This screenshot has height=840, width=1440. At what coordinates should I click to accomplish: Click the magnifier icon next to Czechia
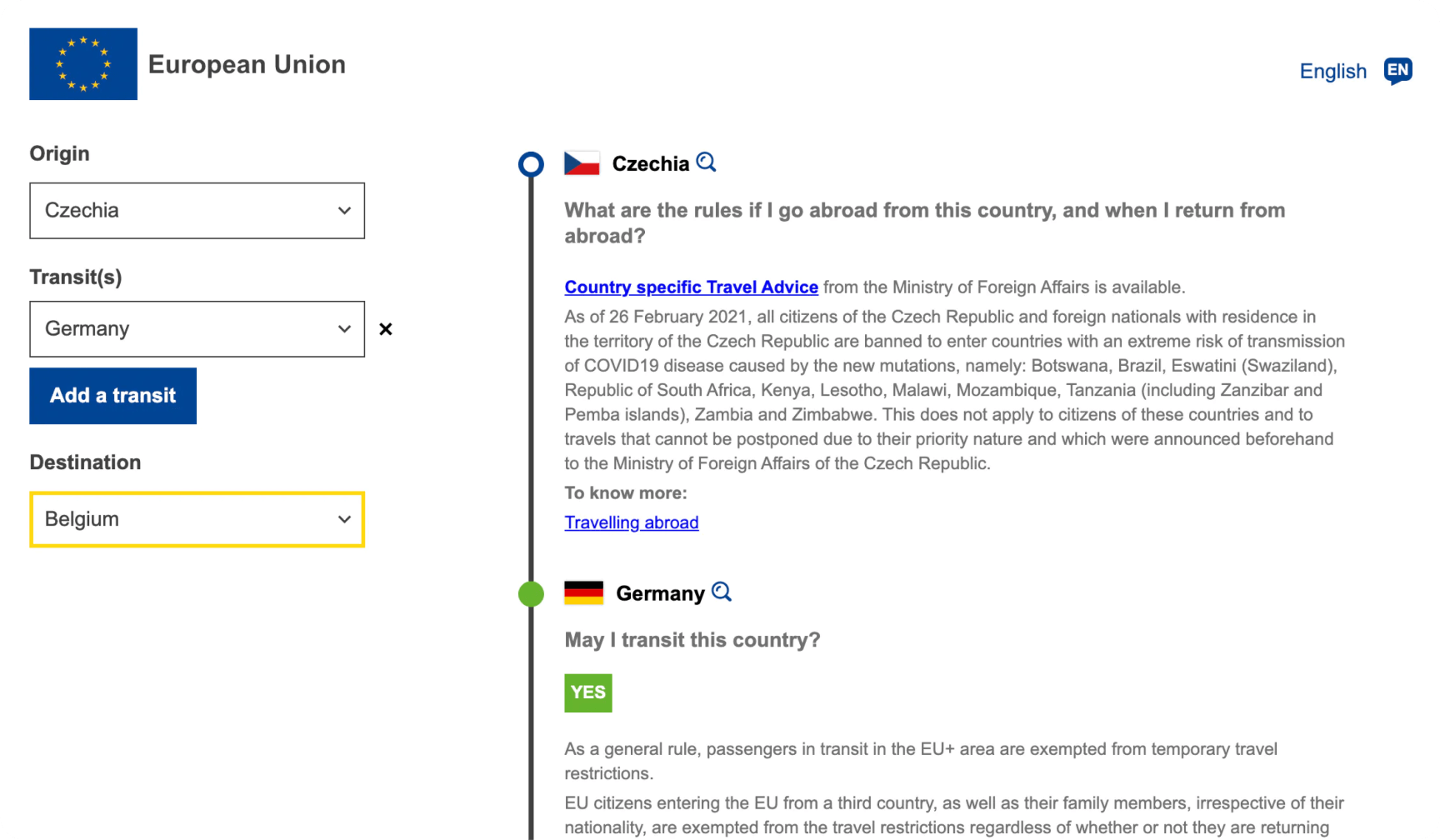coord(706,162)
